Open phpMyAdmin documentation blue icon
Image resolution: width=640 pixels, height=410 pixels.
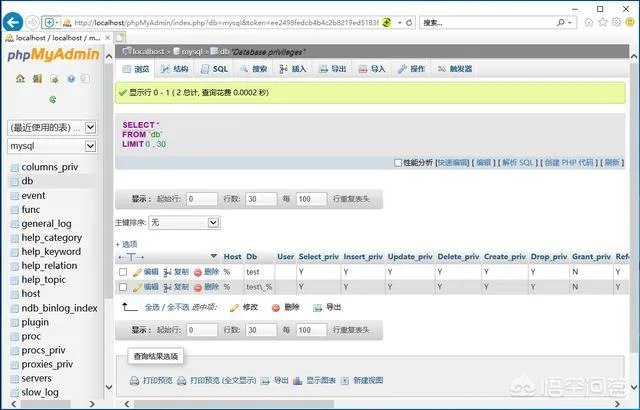[x=71, y=78]
